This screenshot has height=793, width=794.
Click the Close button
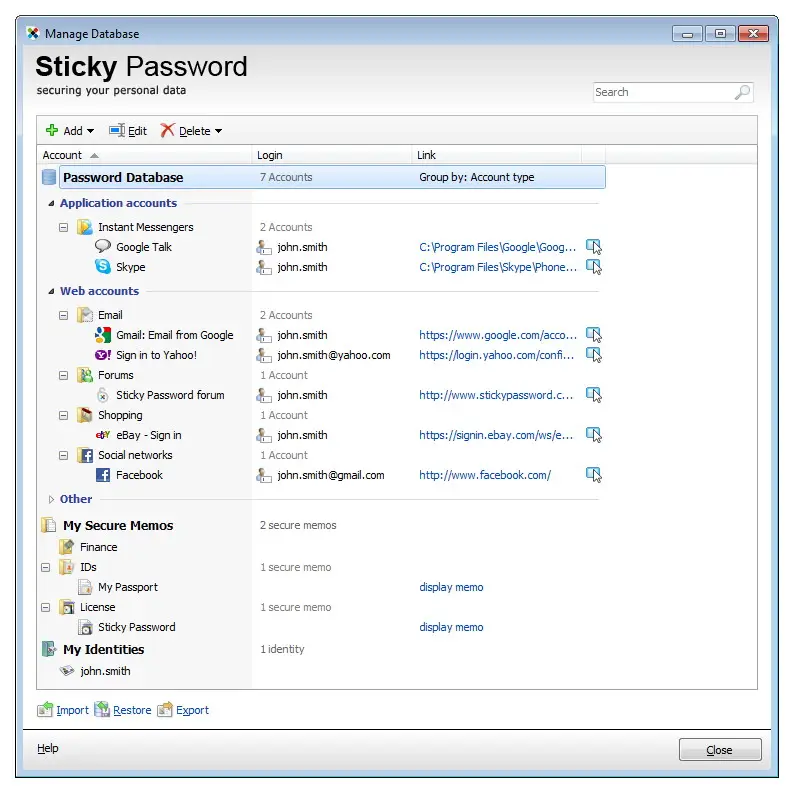pyautogui.click(x=720, y=750)
